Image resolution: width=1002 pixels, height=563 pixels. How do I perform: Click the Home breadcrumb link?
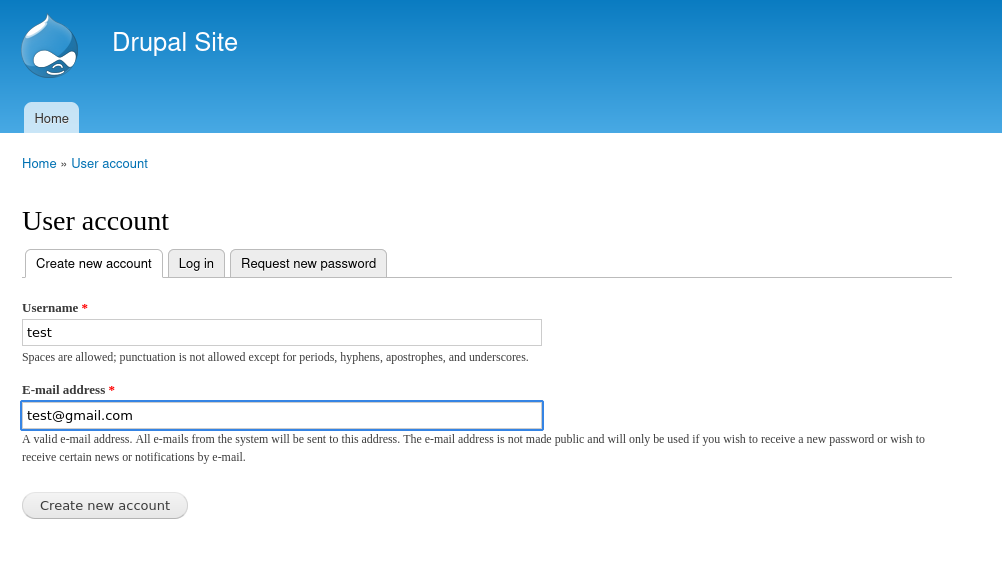(x=39, y=164)
